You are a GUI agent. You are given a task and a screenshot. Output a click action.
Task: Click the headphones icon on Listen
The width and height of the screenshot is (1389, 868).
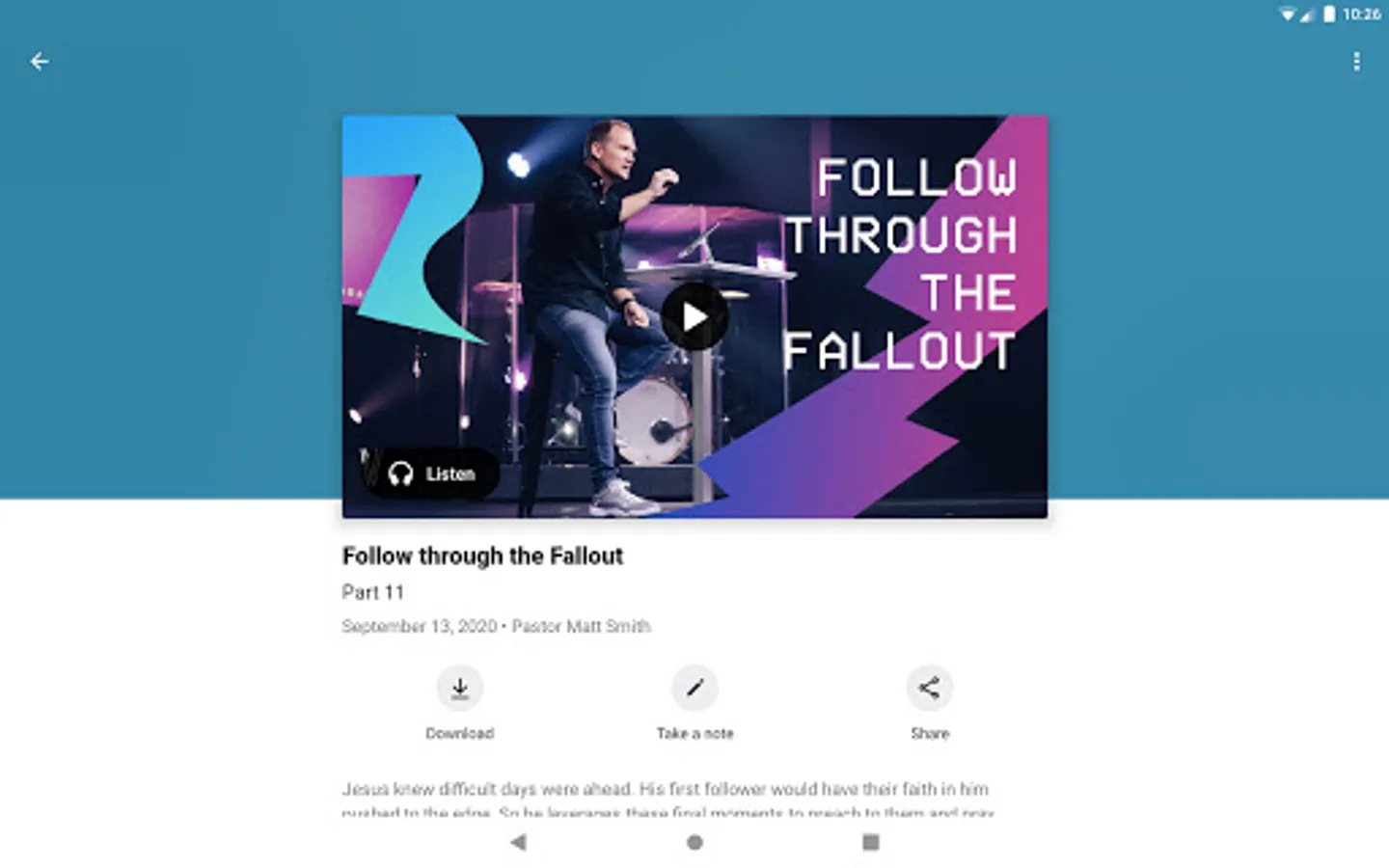pyautogui.click(x=400, y=474)
